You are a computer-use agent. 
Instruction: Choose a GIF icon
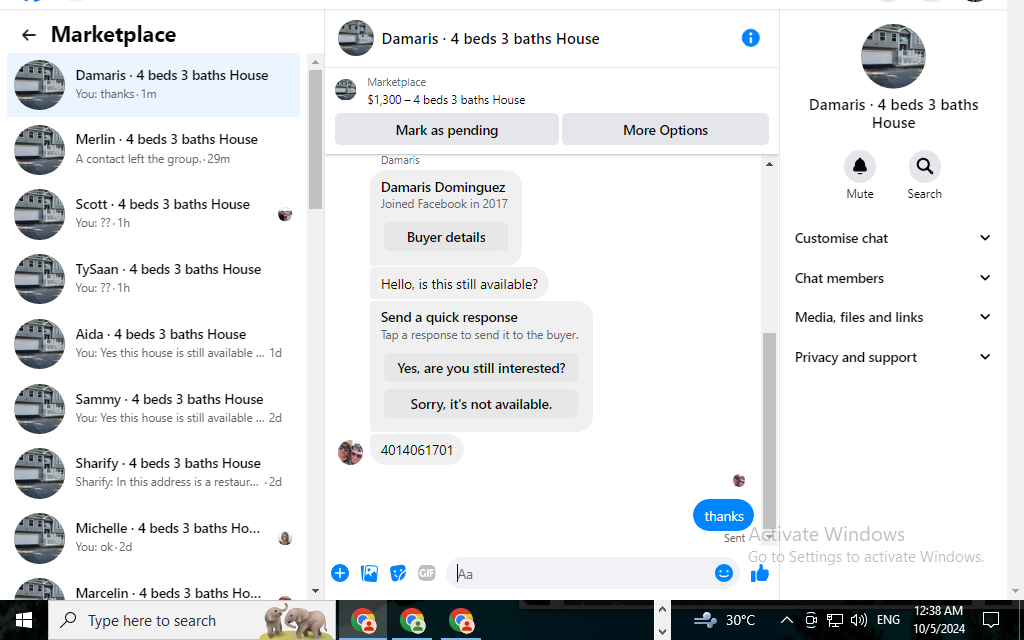click(x=426, y=573)
